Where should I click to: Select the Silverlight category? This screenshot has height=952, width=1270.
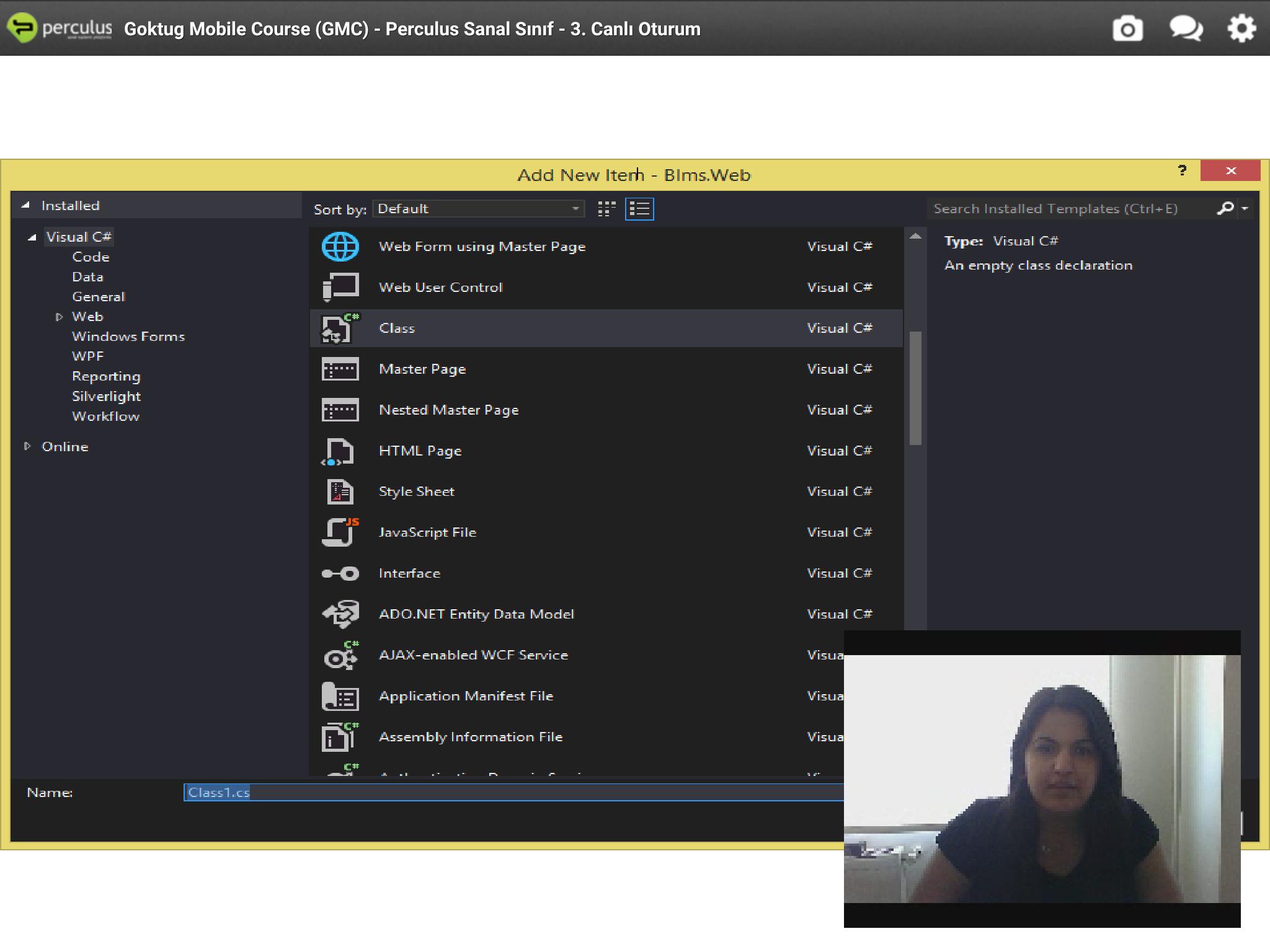pos(106,397)
